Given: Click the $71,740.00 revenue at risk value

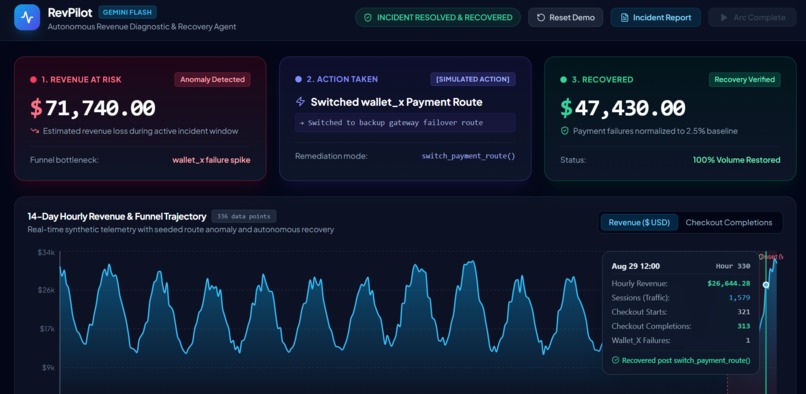Looking at the screenshot, I should tap(93, 108).
